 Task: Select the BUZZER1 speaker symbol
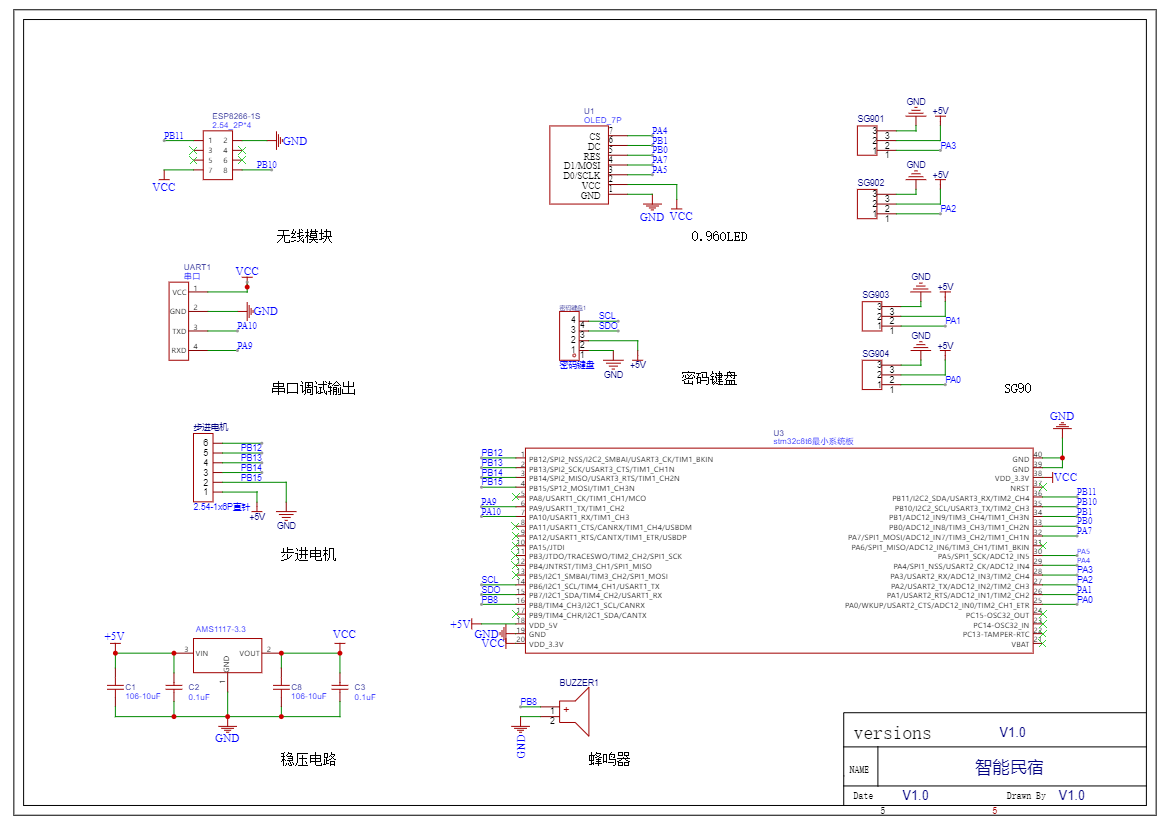[x=575, y=712]
